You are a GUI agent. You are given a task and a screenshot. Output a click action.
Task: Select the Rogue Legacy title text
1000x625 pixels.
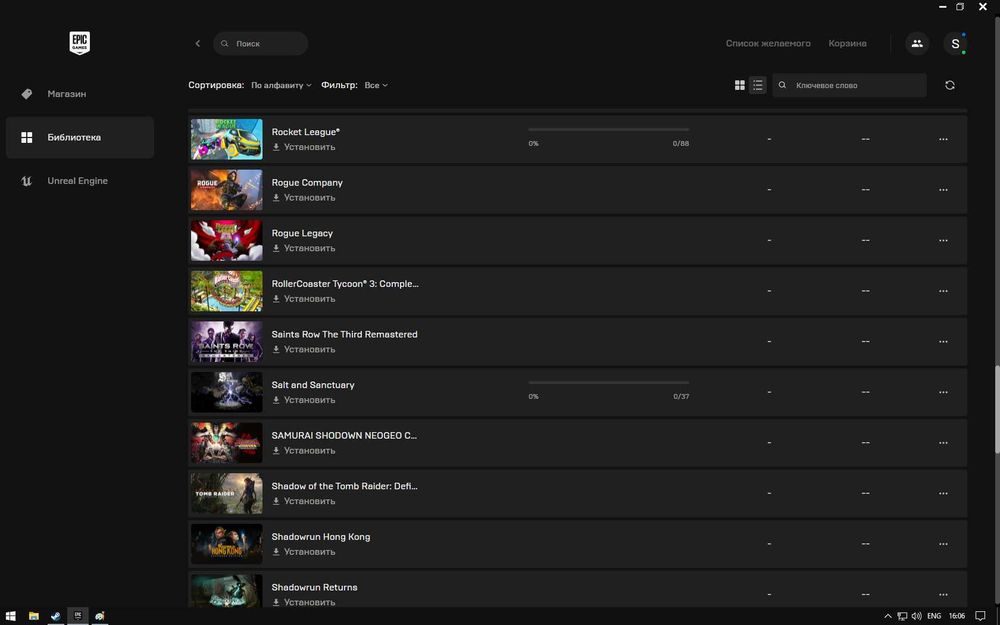302,233
